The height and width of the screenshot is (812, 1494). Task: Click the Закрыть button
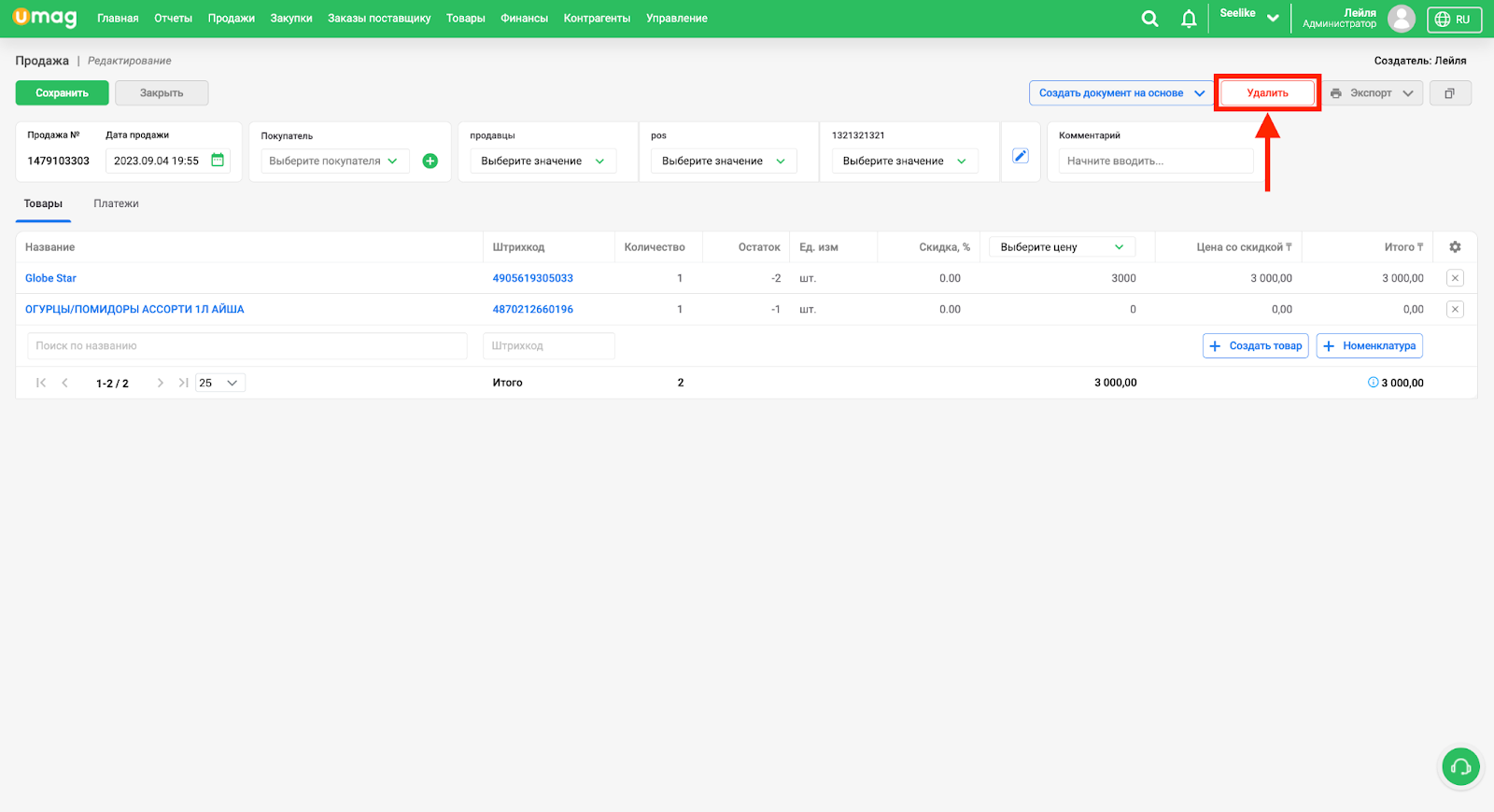[x=162, y=93]
